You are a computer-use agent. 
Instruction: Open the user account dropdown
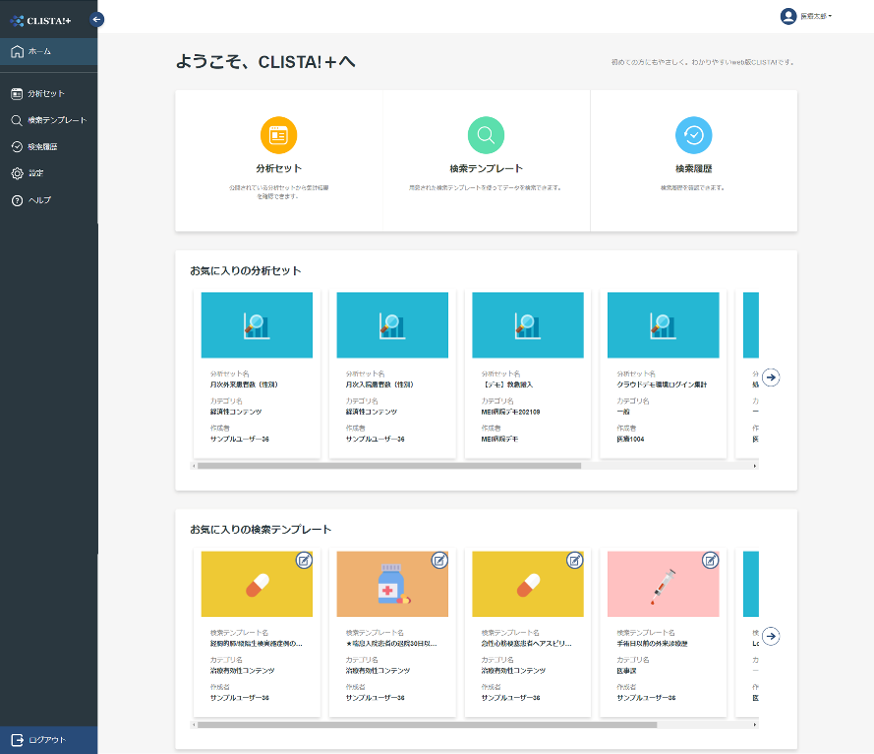click(x=806, y=17)
